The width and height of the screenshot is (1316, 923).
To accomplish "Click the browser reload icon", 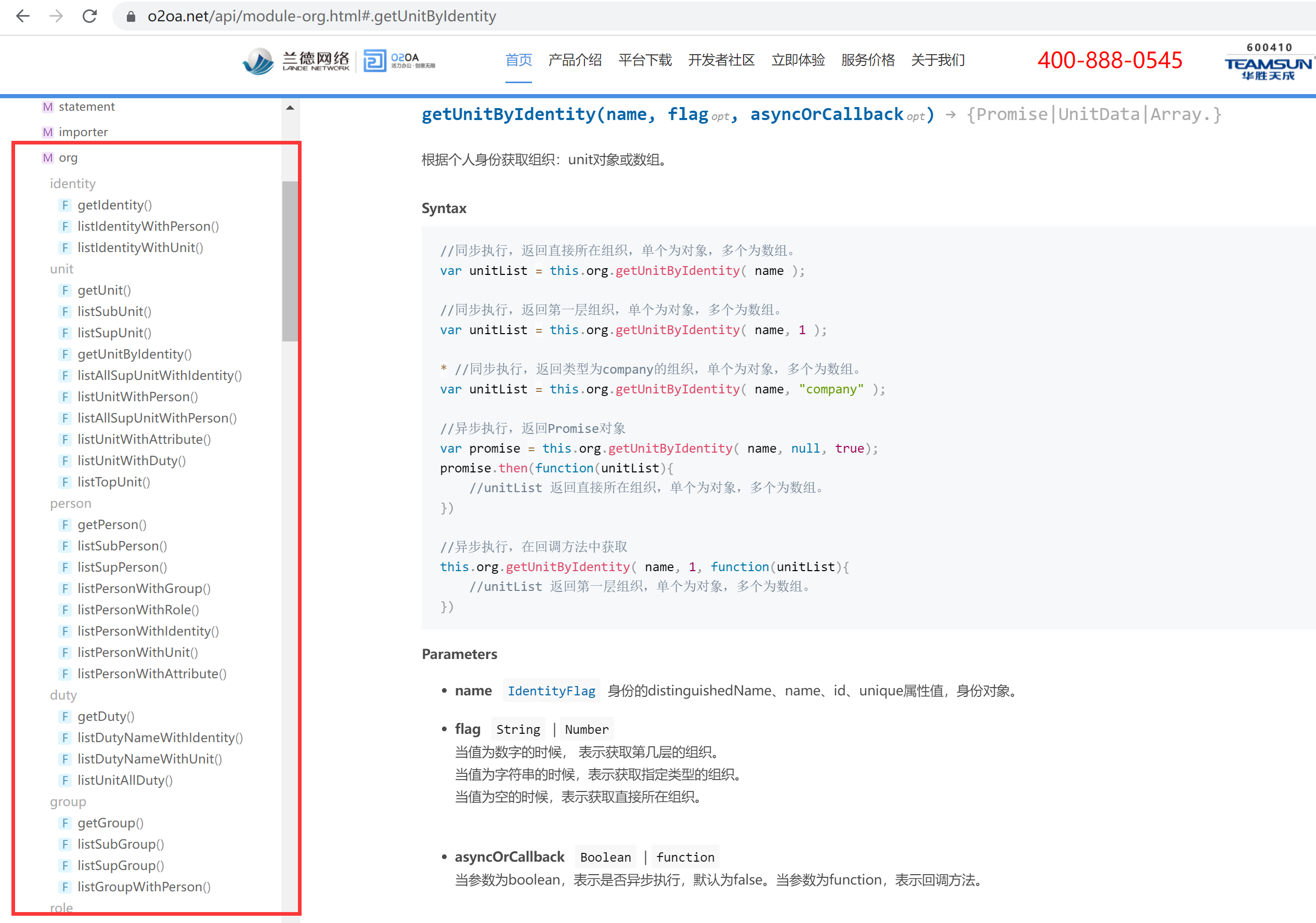I will [x=89, y=16].
